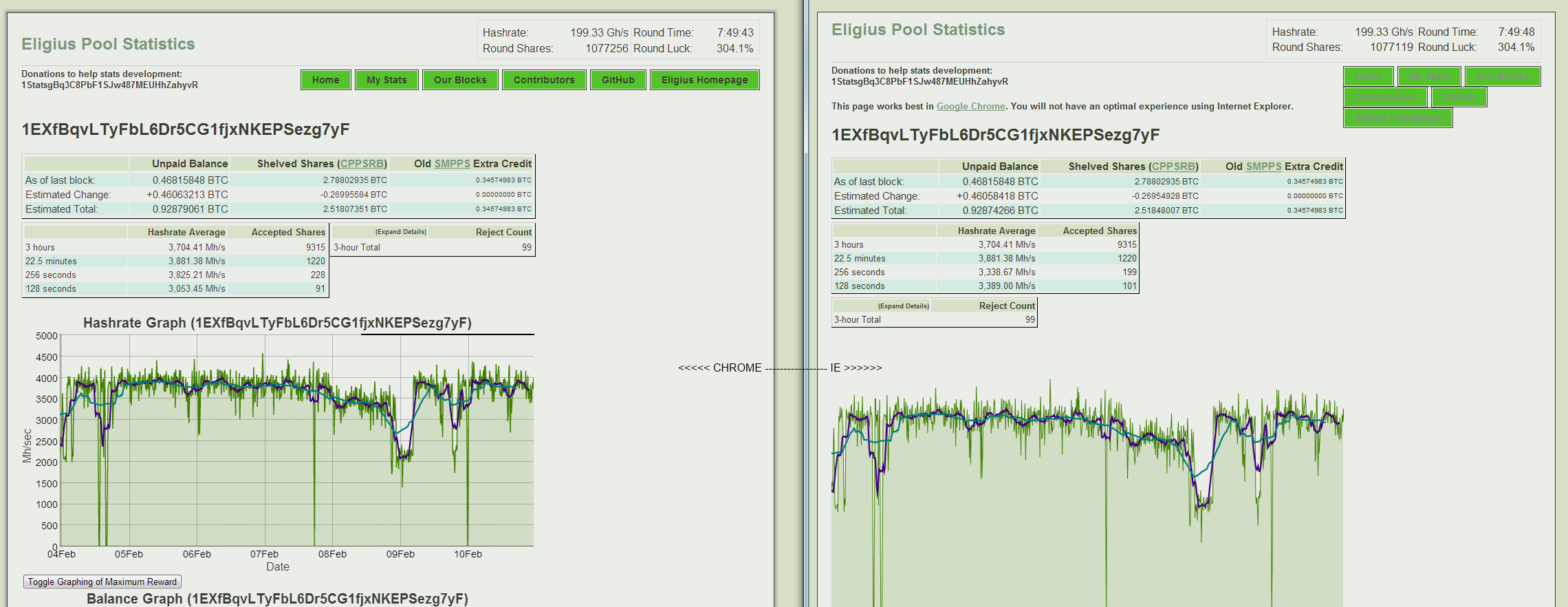
Task: Click GitHub button in IE window
Action: coord(1459,97)
